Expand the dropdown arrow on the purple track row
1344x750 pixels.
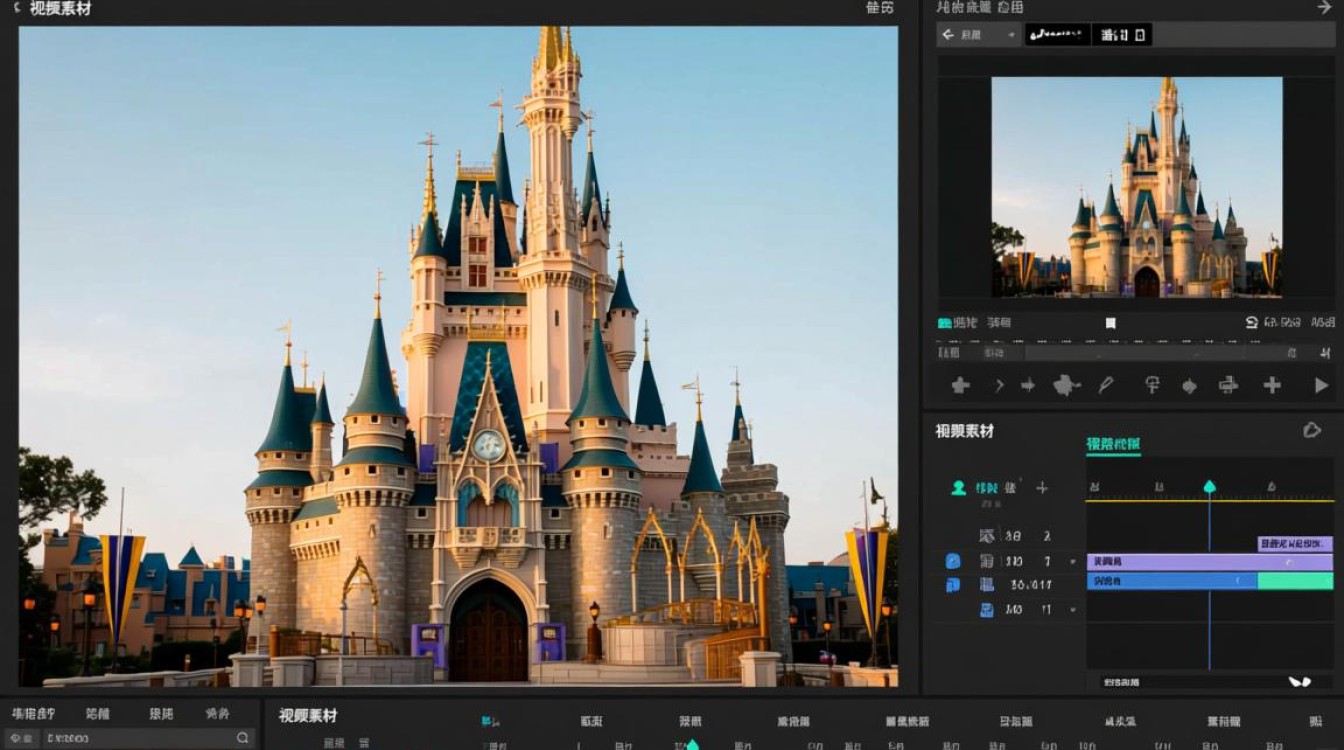coord(1073,562)
